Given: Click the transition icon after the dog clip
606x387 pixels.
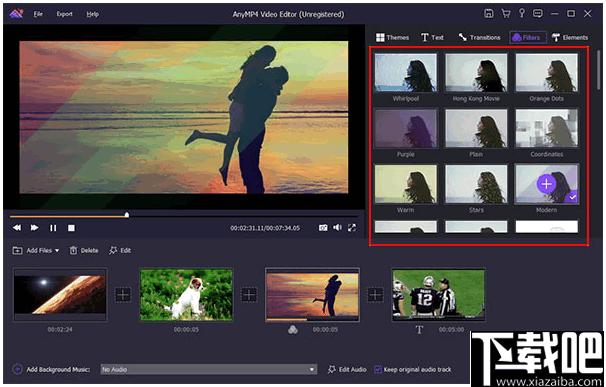Looking at the screenshot, I should (x=249, y=295).
